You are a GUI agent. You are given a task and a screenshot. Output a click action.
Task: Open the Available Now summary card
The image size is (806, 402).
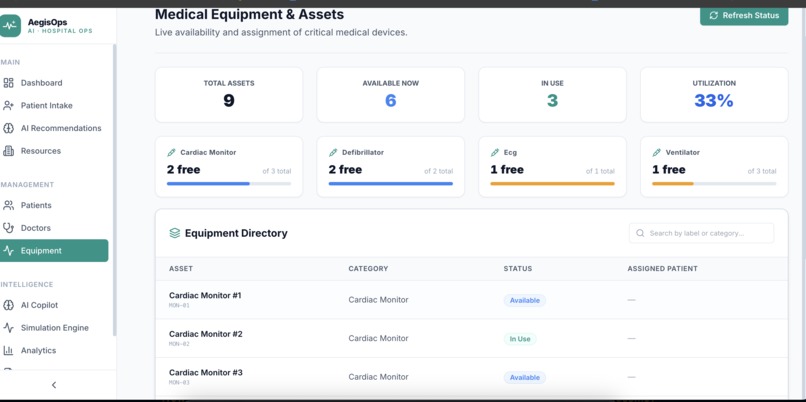coord(391,95)
